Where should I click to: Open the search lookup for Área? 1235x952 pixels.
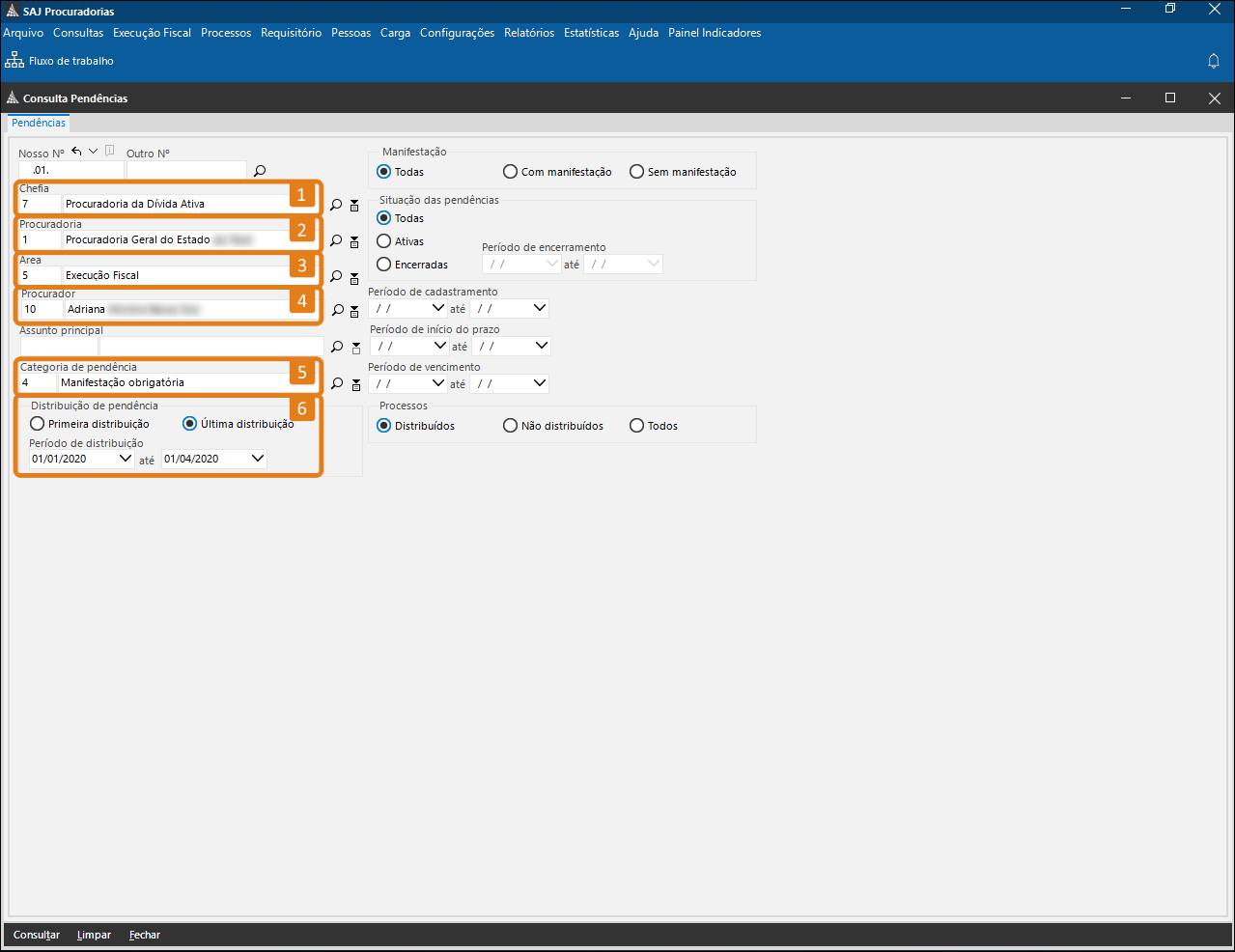336,276
